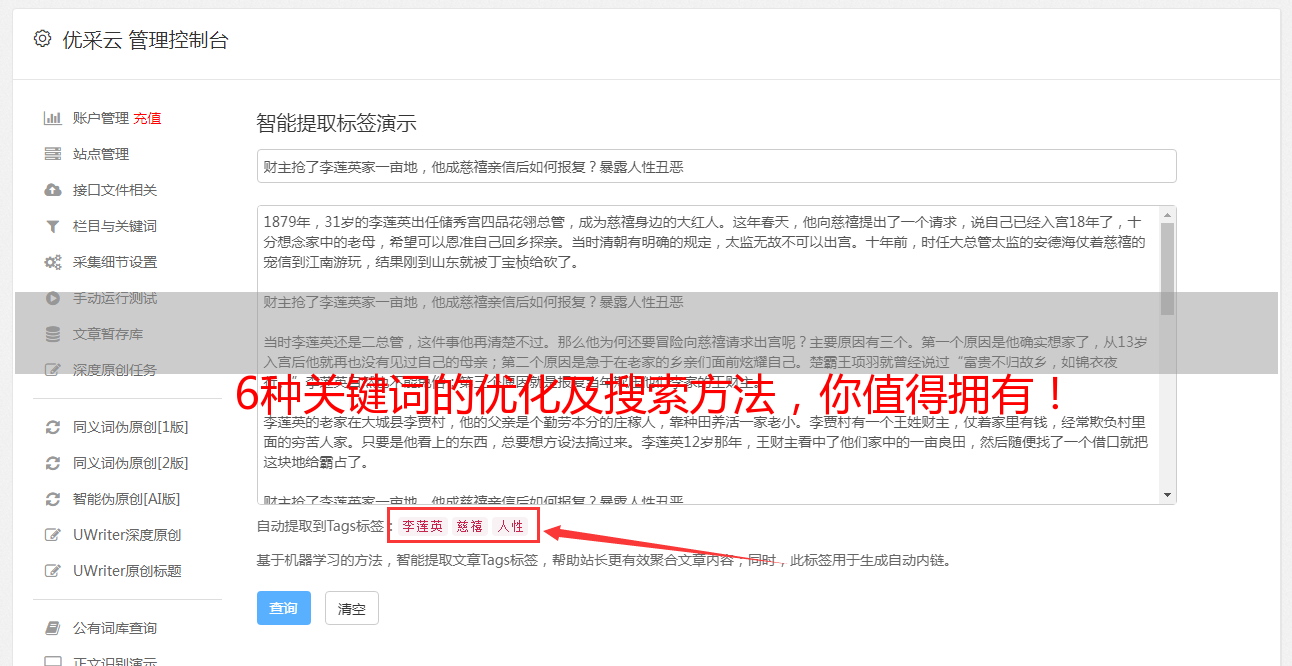
Task: Open 深度原创任务 in sidebar
Action: [115, 370]
